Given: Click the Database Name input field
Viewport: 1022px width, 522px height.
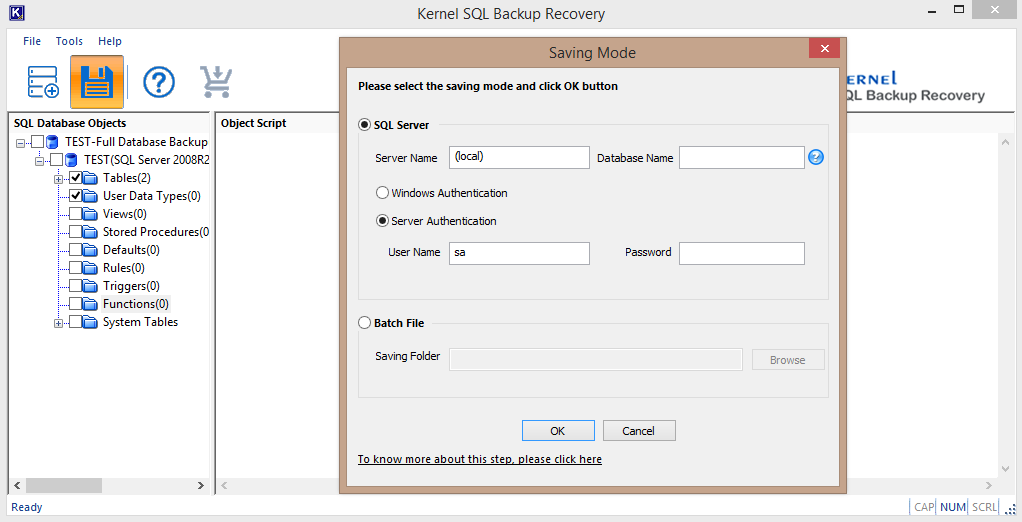Looking at the screenshot, I should [x=742, y=157].
